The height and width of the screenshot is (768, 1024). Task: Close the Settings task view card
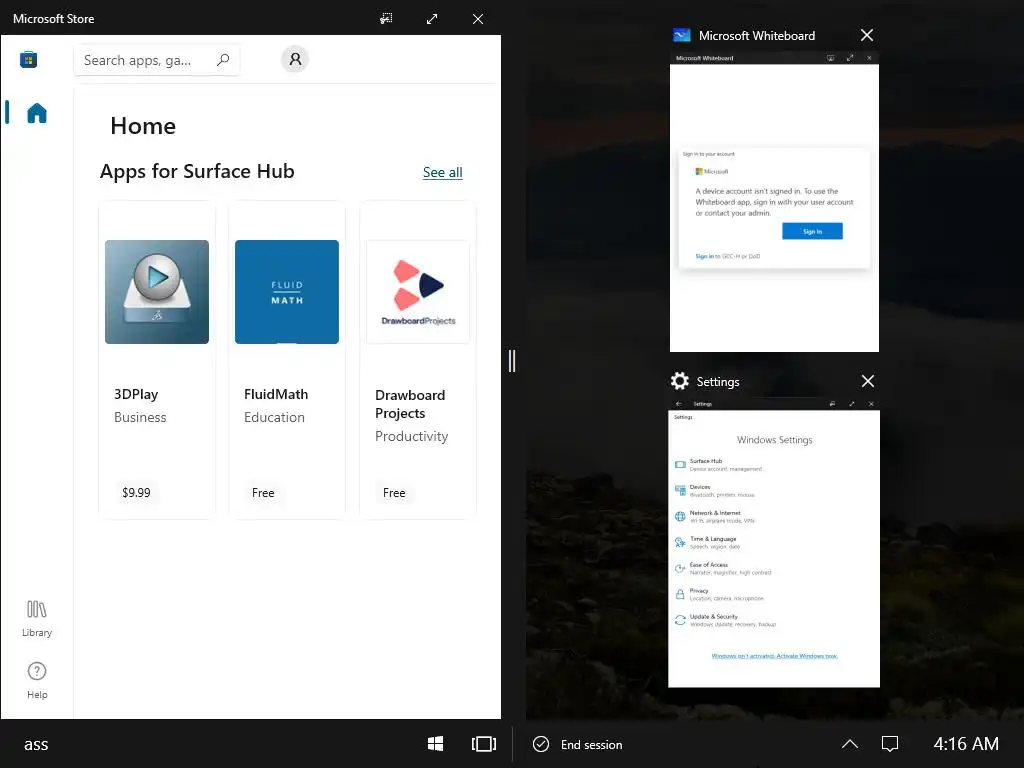867,381
